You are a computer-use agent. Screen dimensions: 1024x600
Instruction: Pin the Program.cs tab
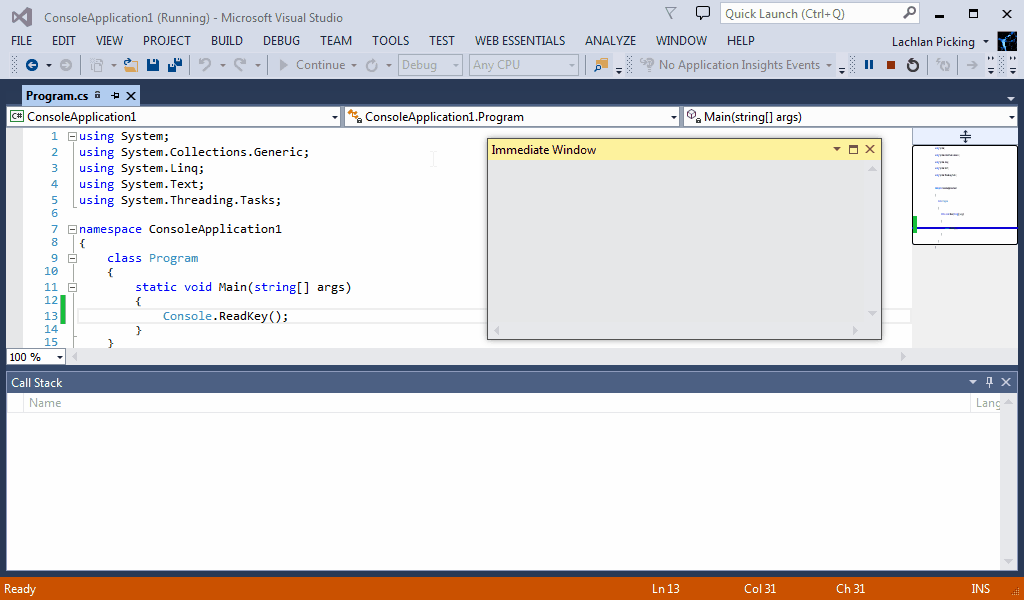pyautogui.click(x=115, y=95)
